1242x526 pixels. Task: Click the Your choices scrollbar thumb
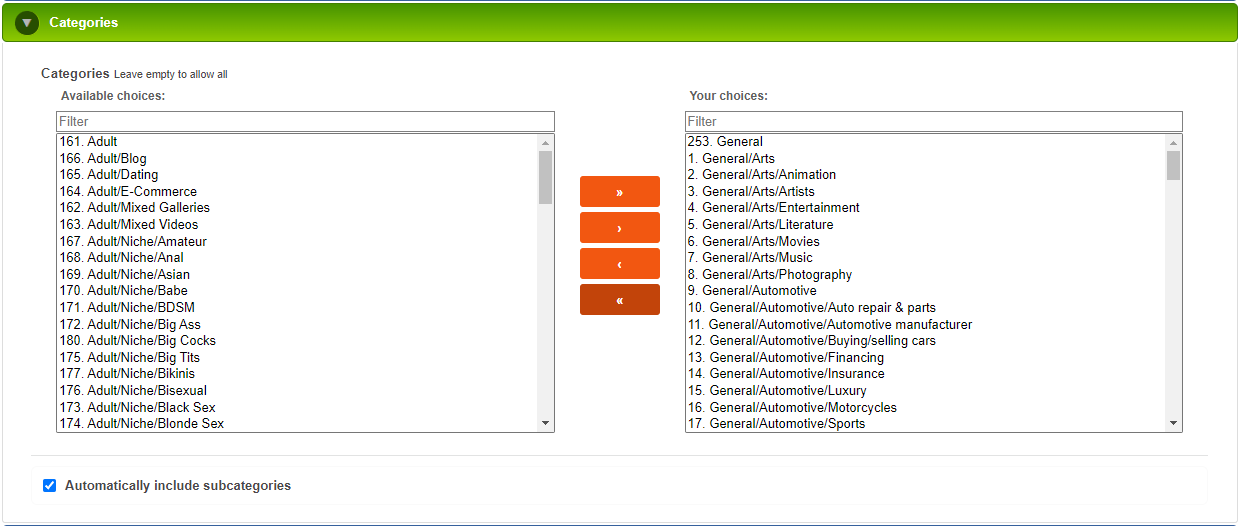tap(1174, 165)
